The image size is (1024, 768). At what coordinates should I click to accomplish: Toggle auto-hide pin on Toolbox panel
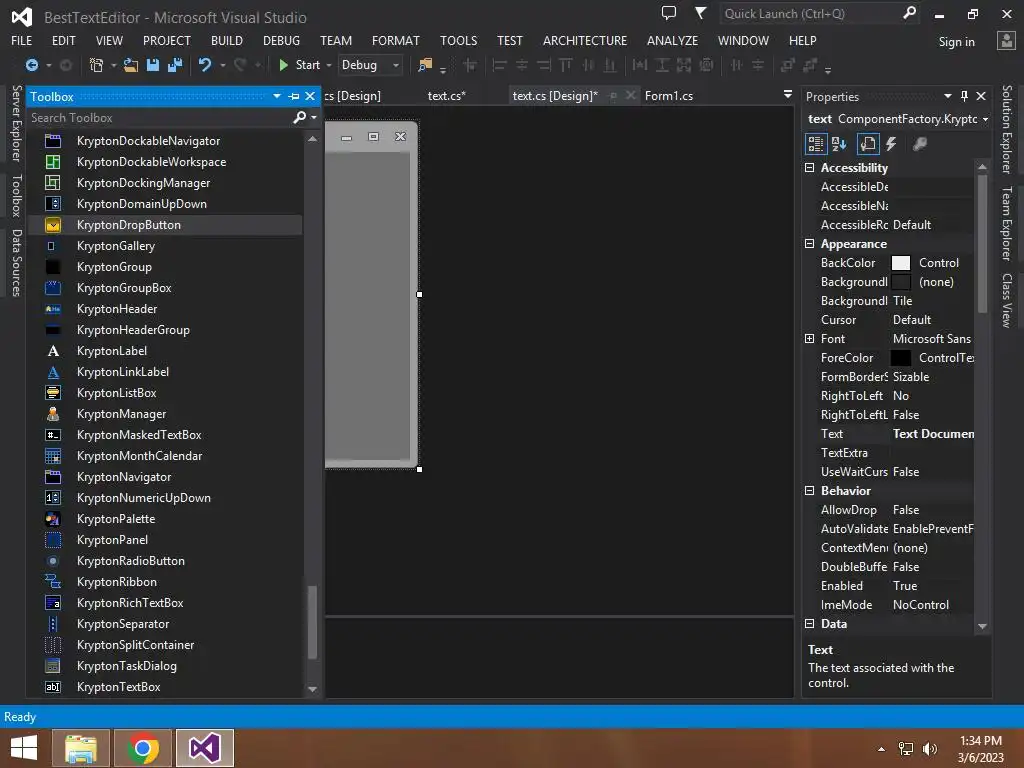click(x=294, y=96)
